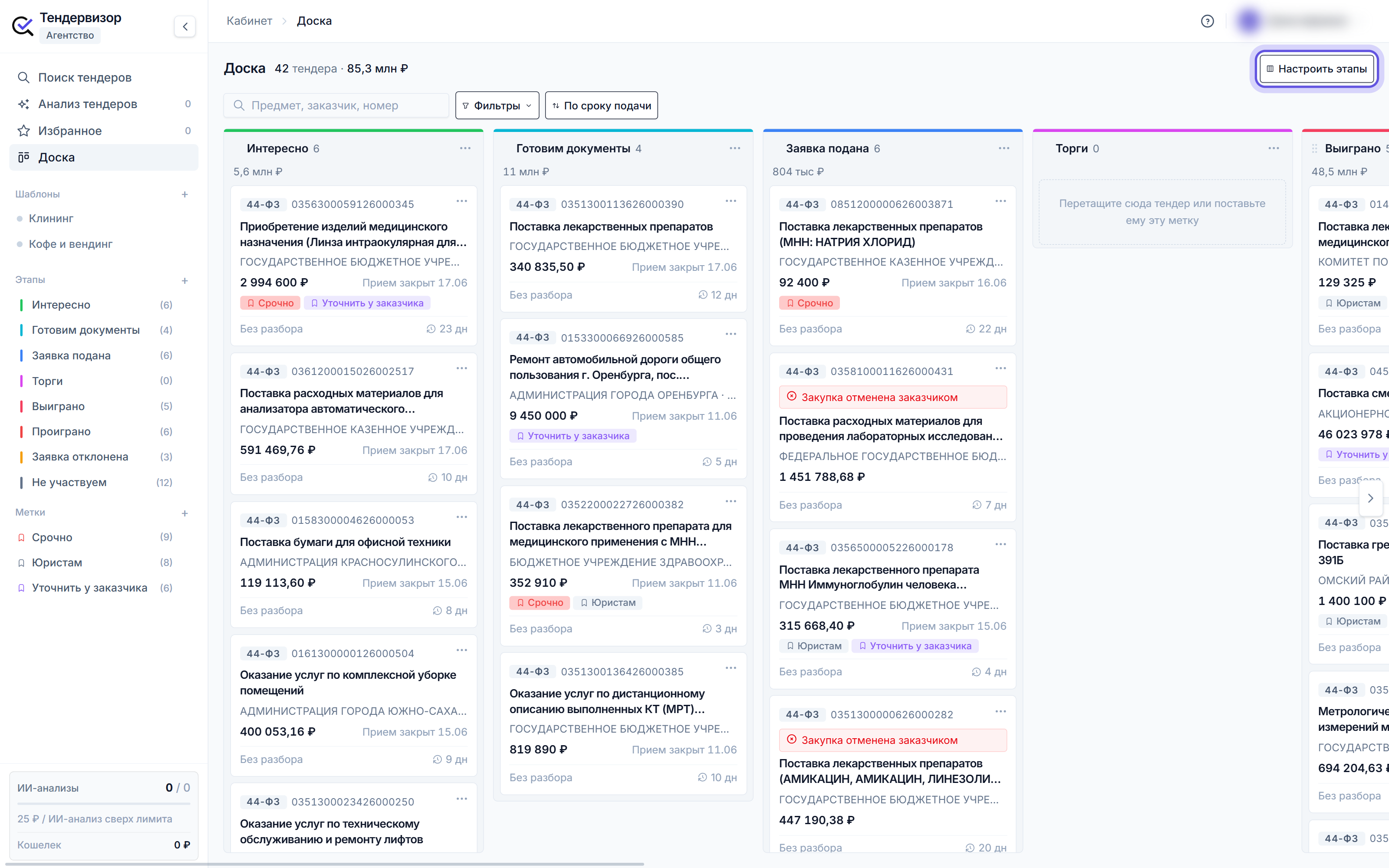Collapse the sidebar with the chevron button
Image resolution: width=1389 pixels, height=868 pixels.
coord(185,26)
